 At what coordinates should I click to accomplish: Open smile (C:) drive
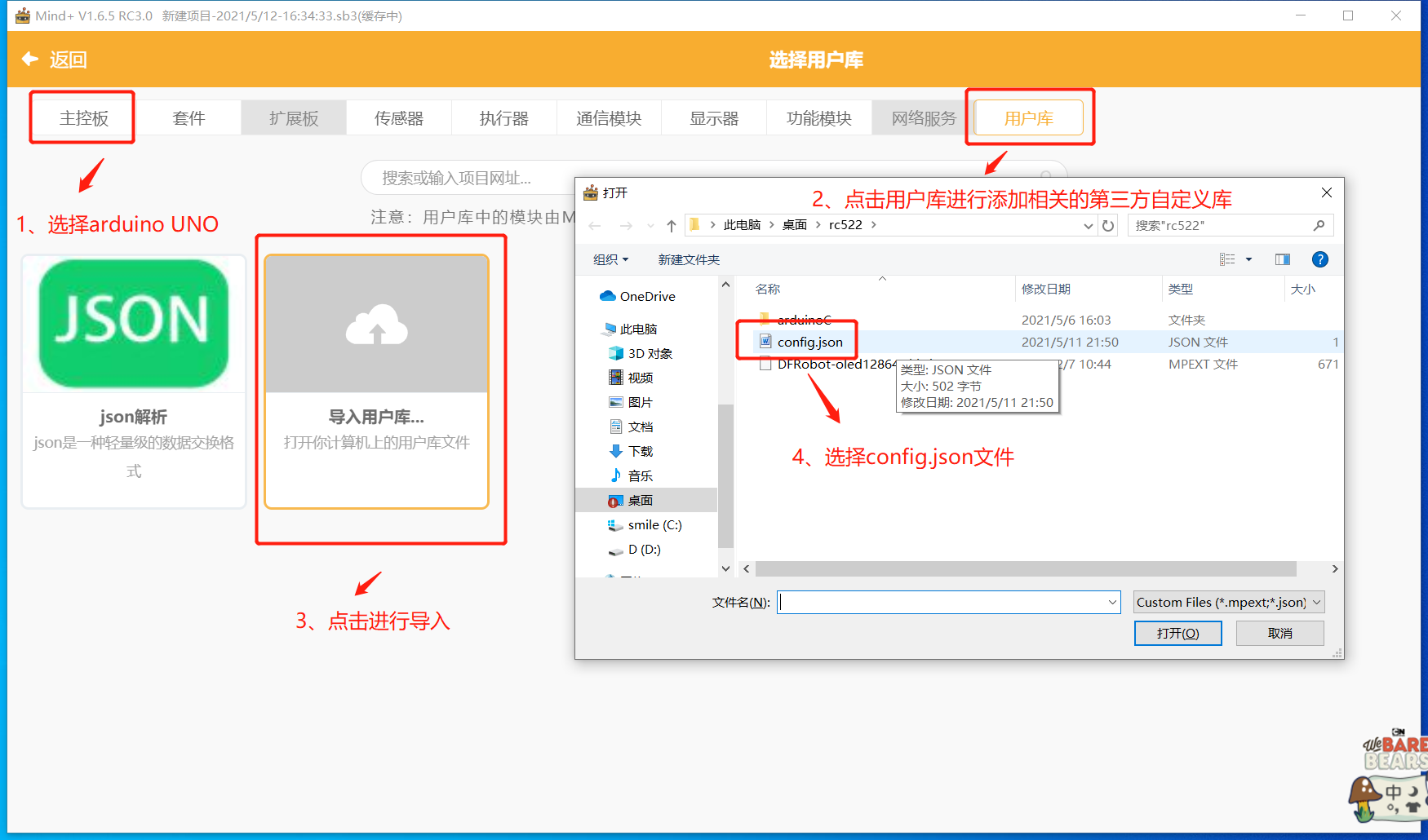tap(645, 524)
